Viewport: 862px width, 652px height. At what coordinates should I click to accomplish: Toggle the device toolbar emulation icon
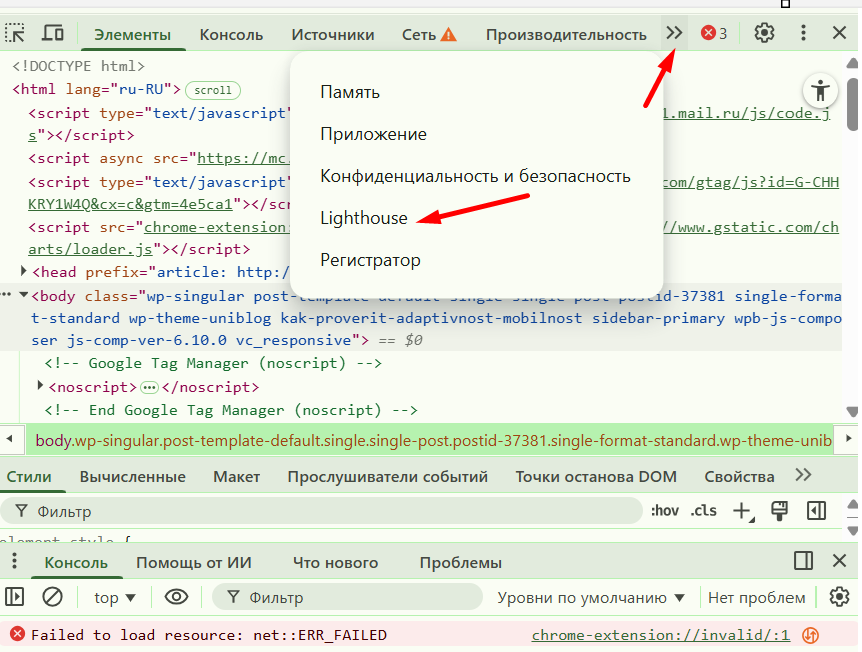click(x=53, y=34)
